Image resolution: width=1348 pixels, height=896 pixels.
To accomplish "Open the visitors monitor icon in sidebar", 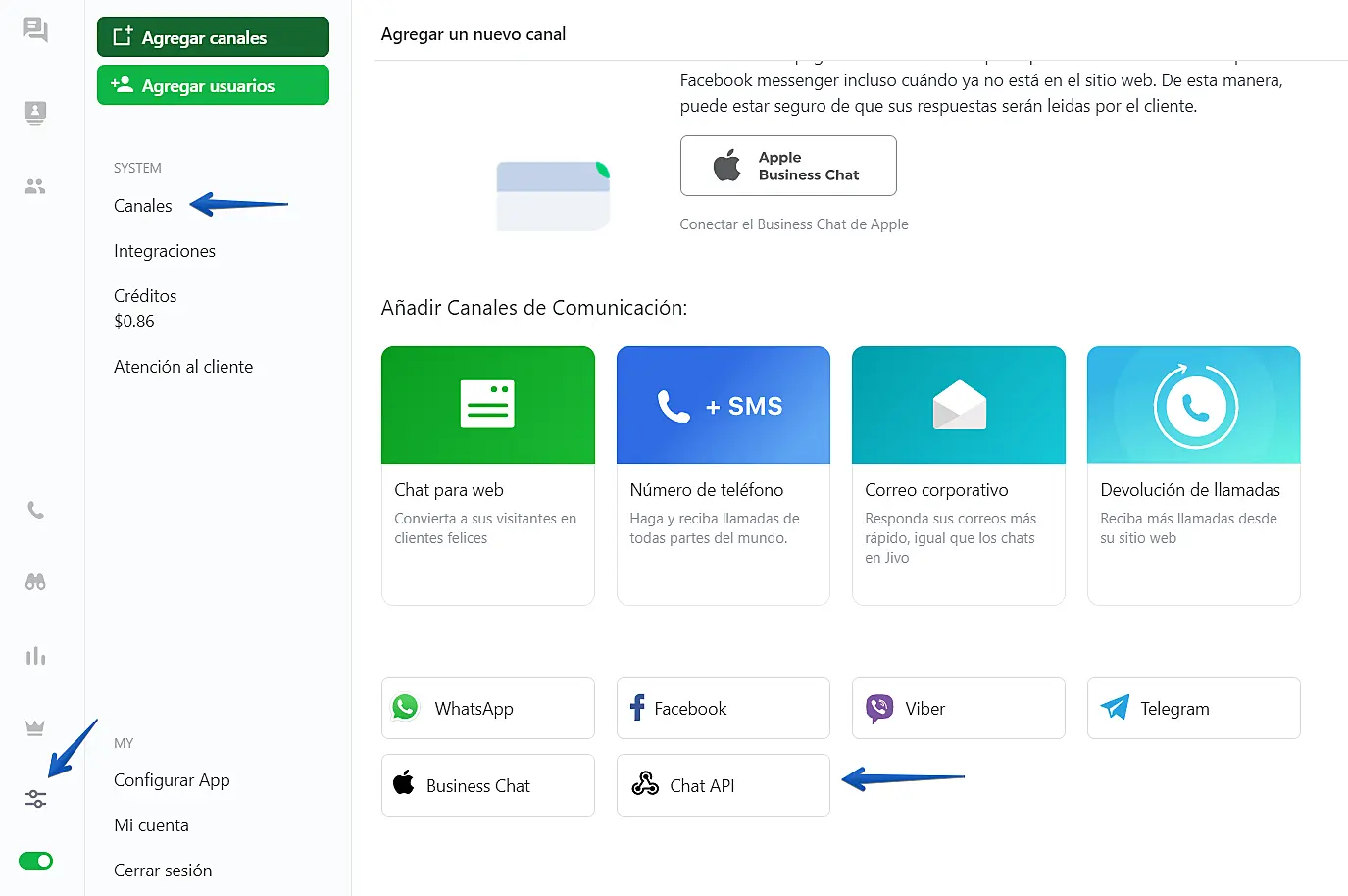I will (x=35, y=113).
